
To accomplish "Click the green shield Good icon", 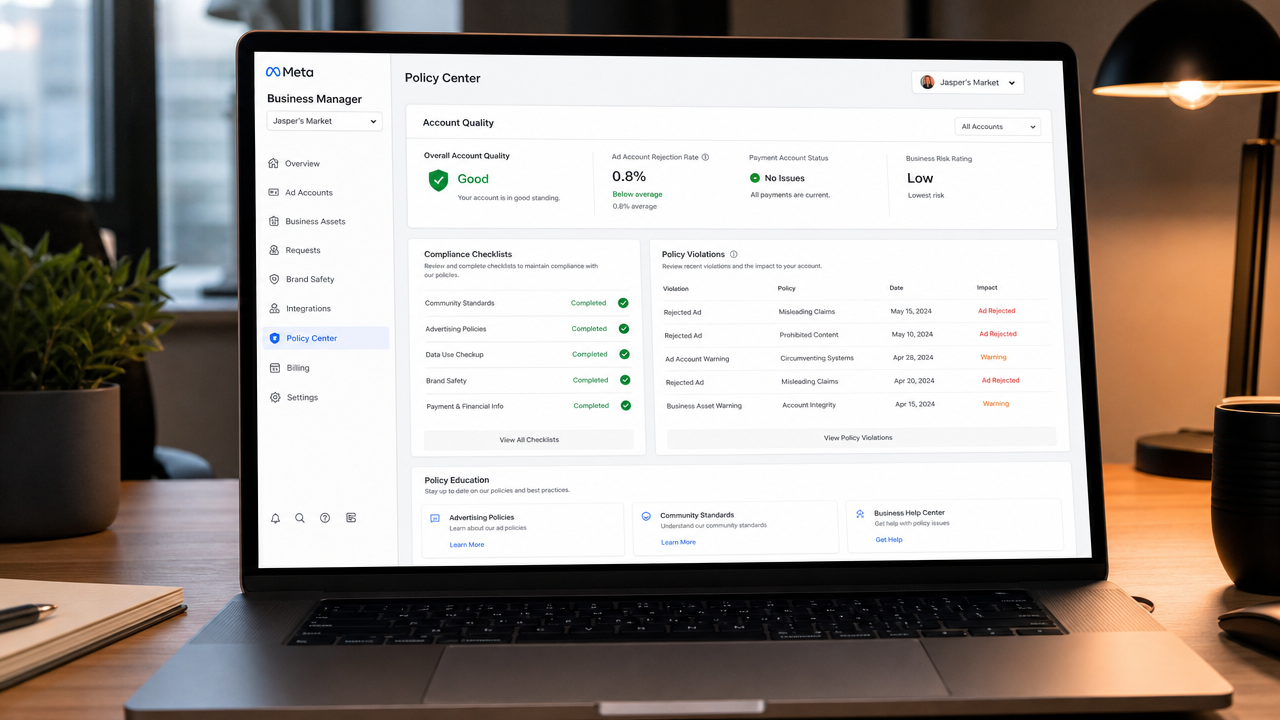I will (438, 180).
